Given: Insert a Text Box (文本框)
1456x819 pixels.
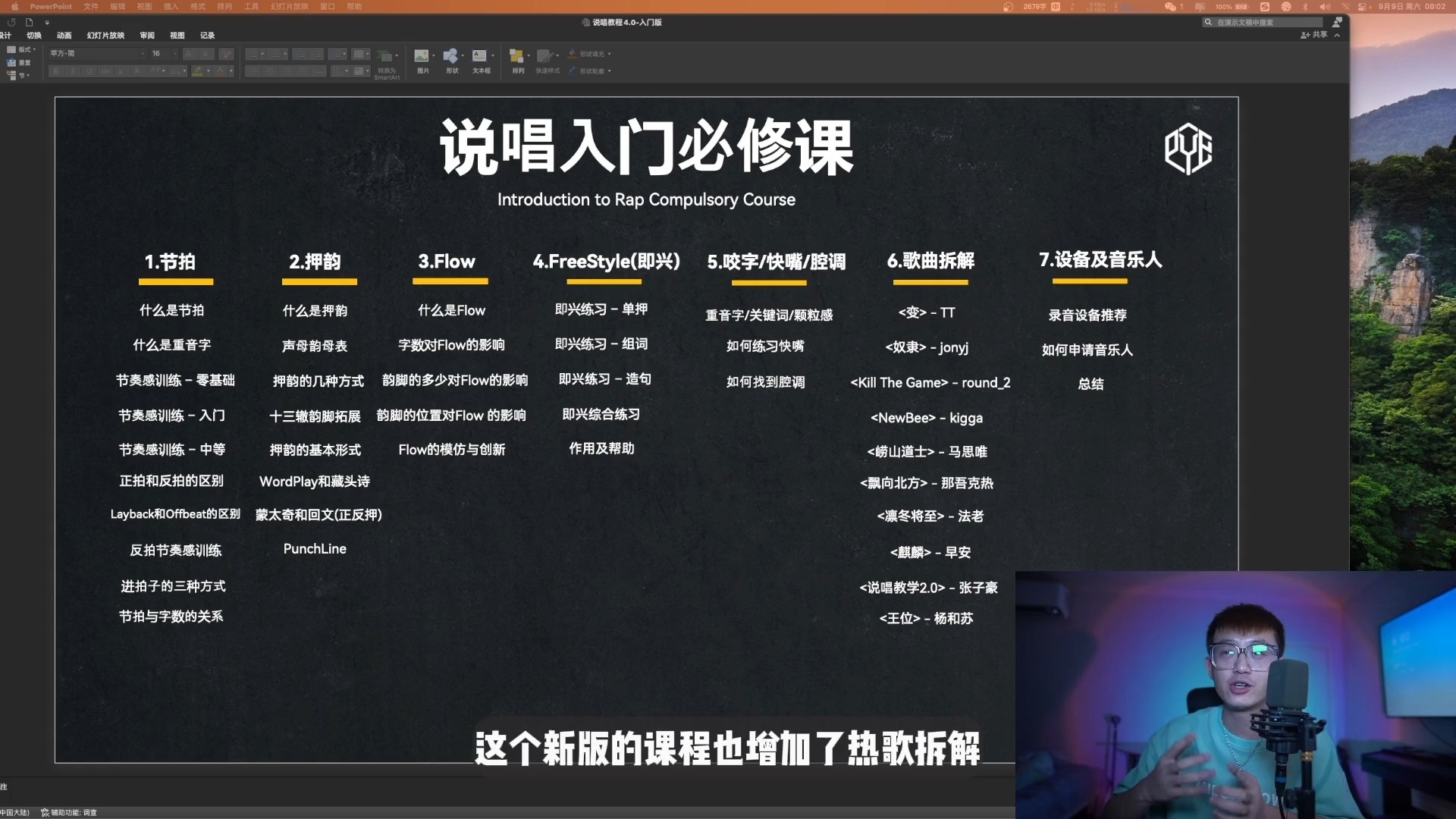Looking at the screenshot, I should (480, 56).
